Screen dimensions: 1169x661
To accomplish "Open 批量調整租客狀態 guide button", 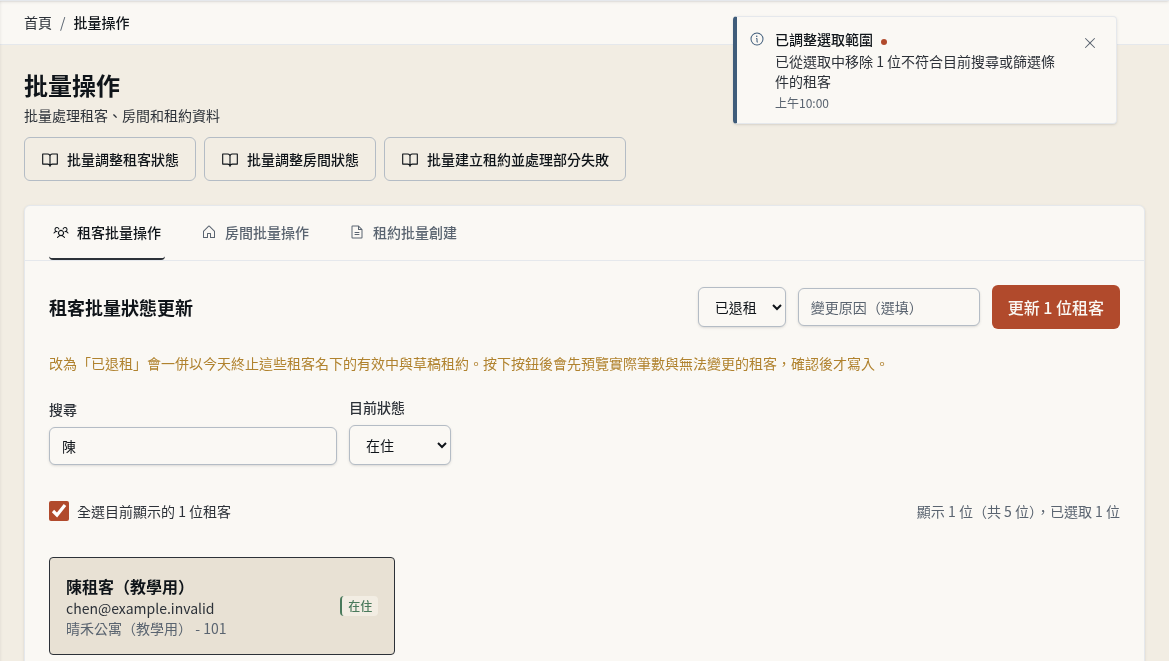I will 110,159.
